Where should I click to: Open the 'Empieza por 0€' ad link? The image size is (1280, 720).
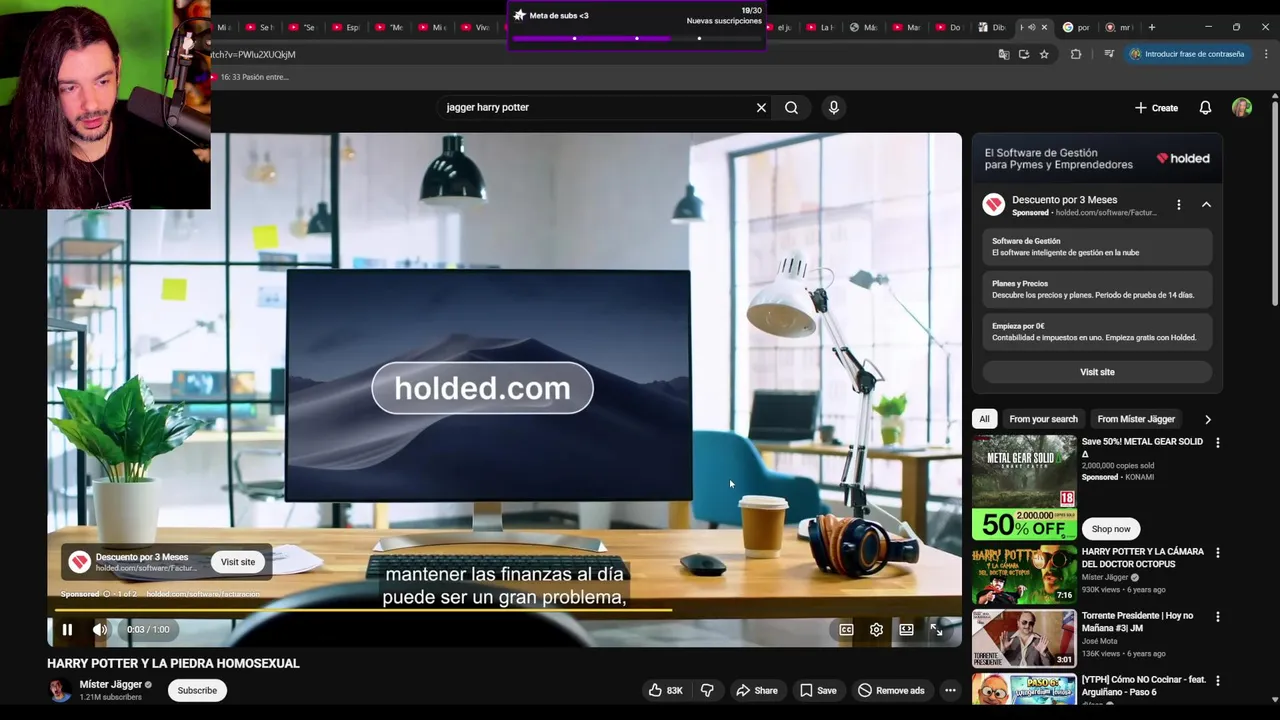[x=1097, y=331]
